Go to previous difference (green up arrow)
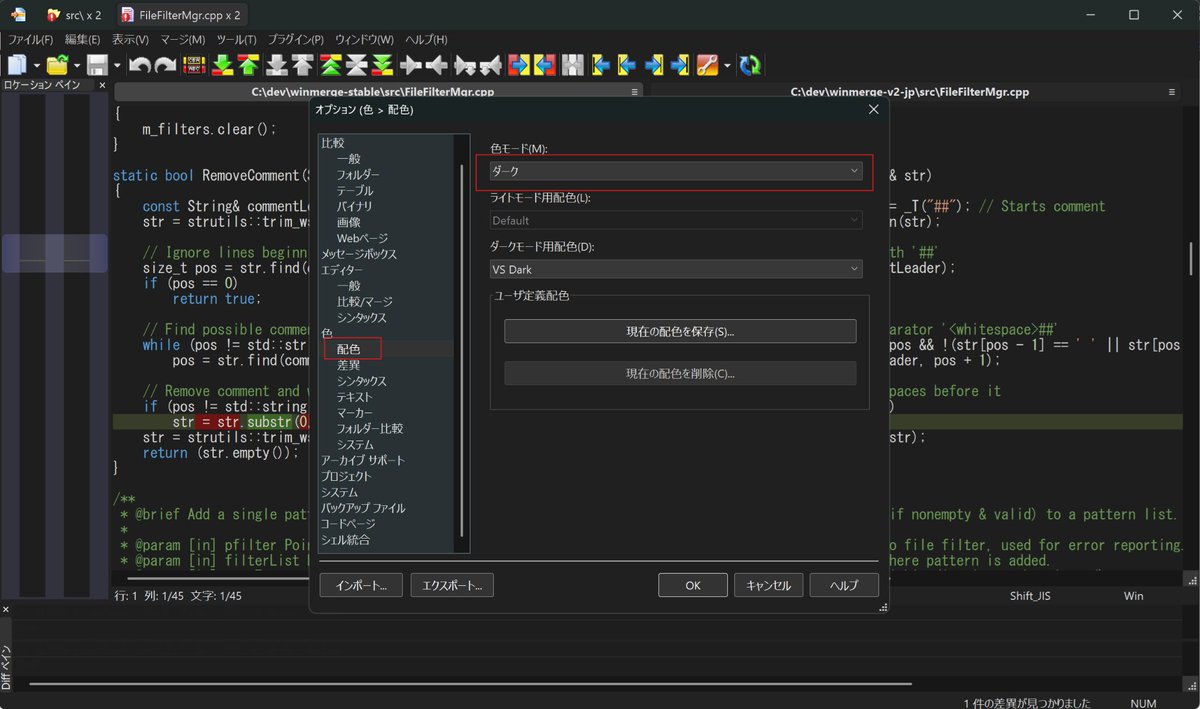Image resolution: width=1200 pixels, height=709 pixels. [x=248, y=65]
